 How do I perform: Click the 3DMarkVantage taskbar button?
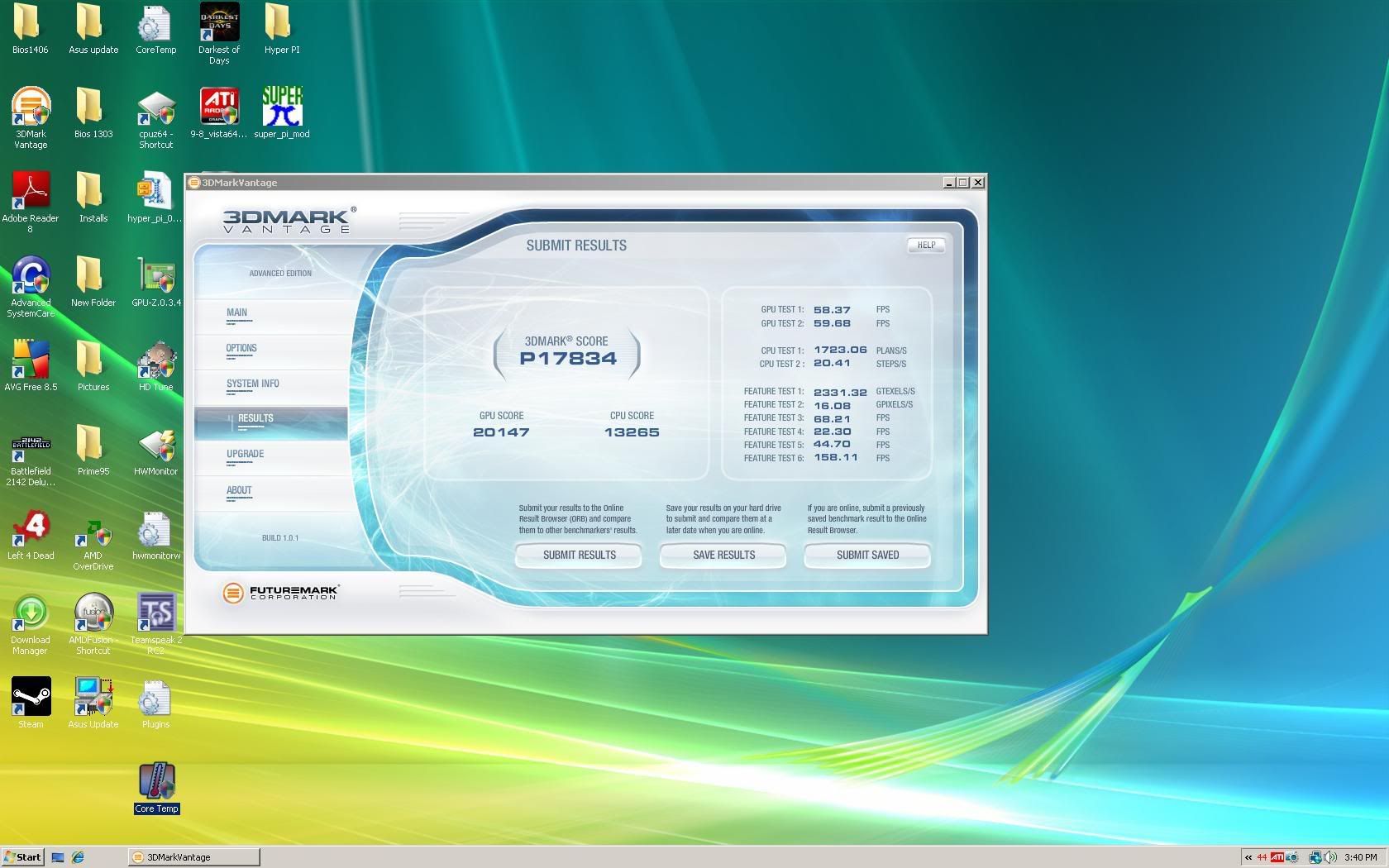tap(194, 857)
